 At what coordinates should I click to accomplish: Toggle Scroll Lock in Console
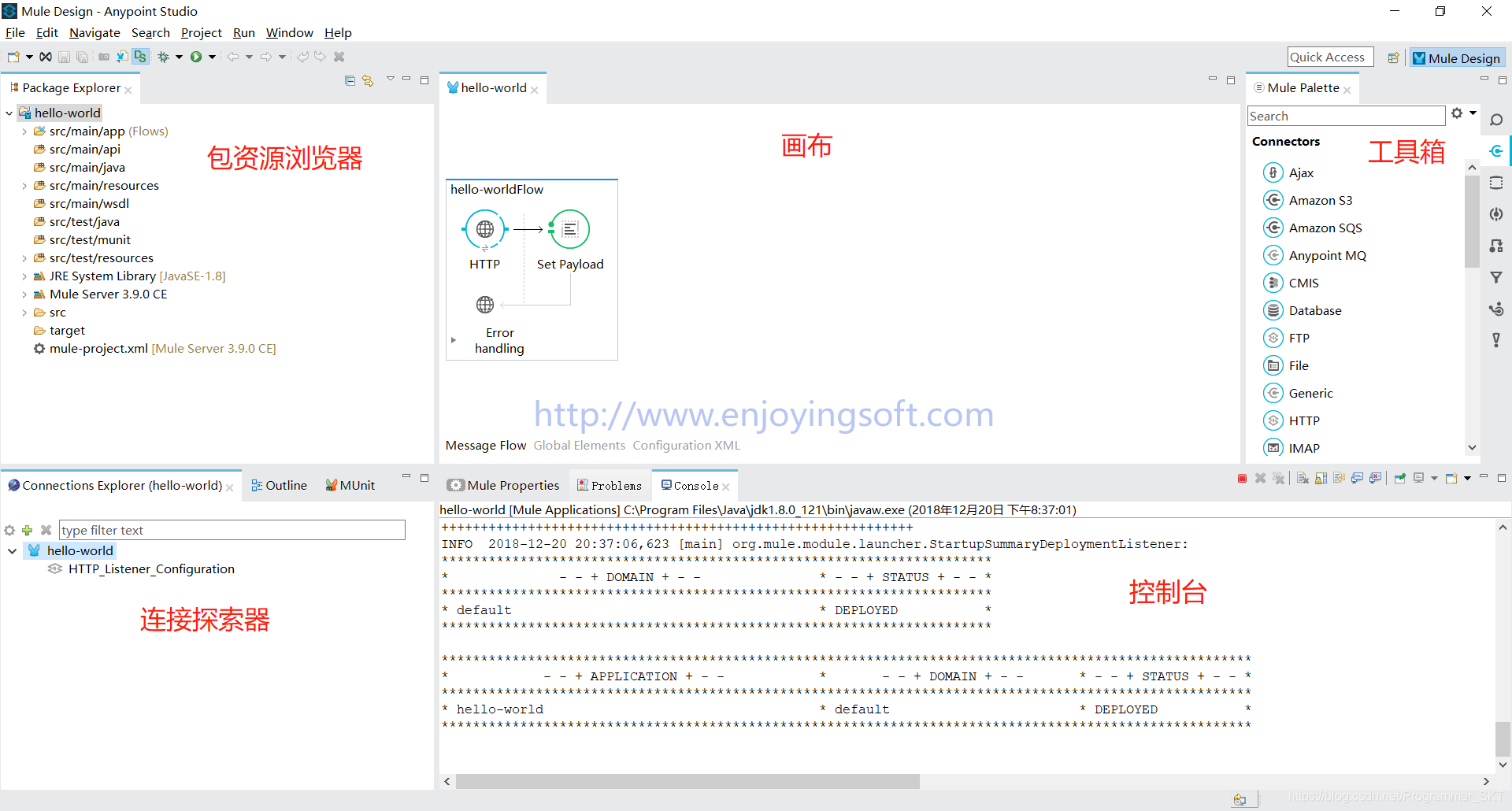[x=1321, y=478]
